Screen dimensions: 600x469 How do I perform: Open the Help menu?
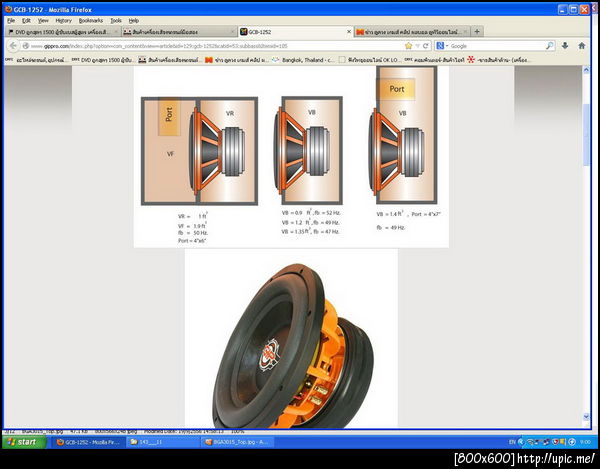tap(134, 21)
